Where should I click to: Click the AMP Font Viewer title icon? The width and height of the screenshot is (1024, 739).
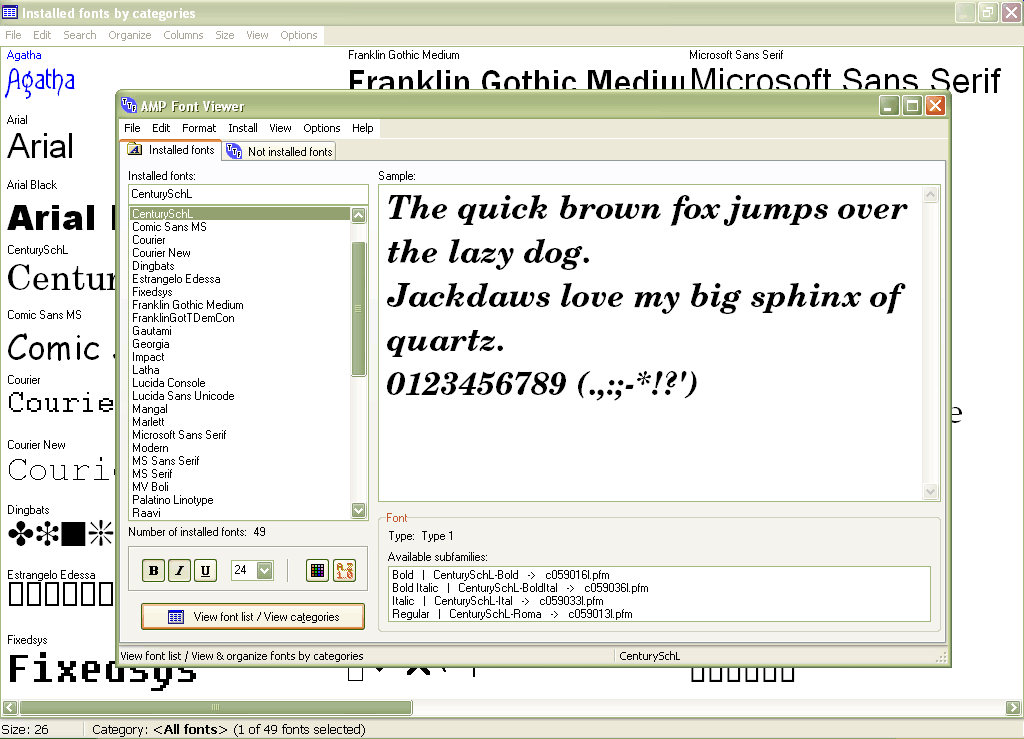coord(129,106)
